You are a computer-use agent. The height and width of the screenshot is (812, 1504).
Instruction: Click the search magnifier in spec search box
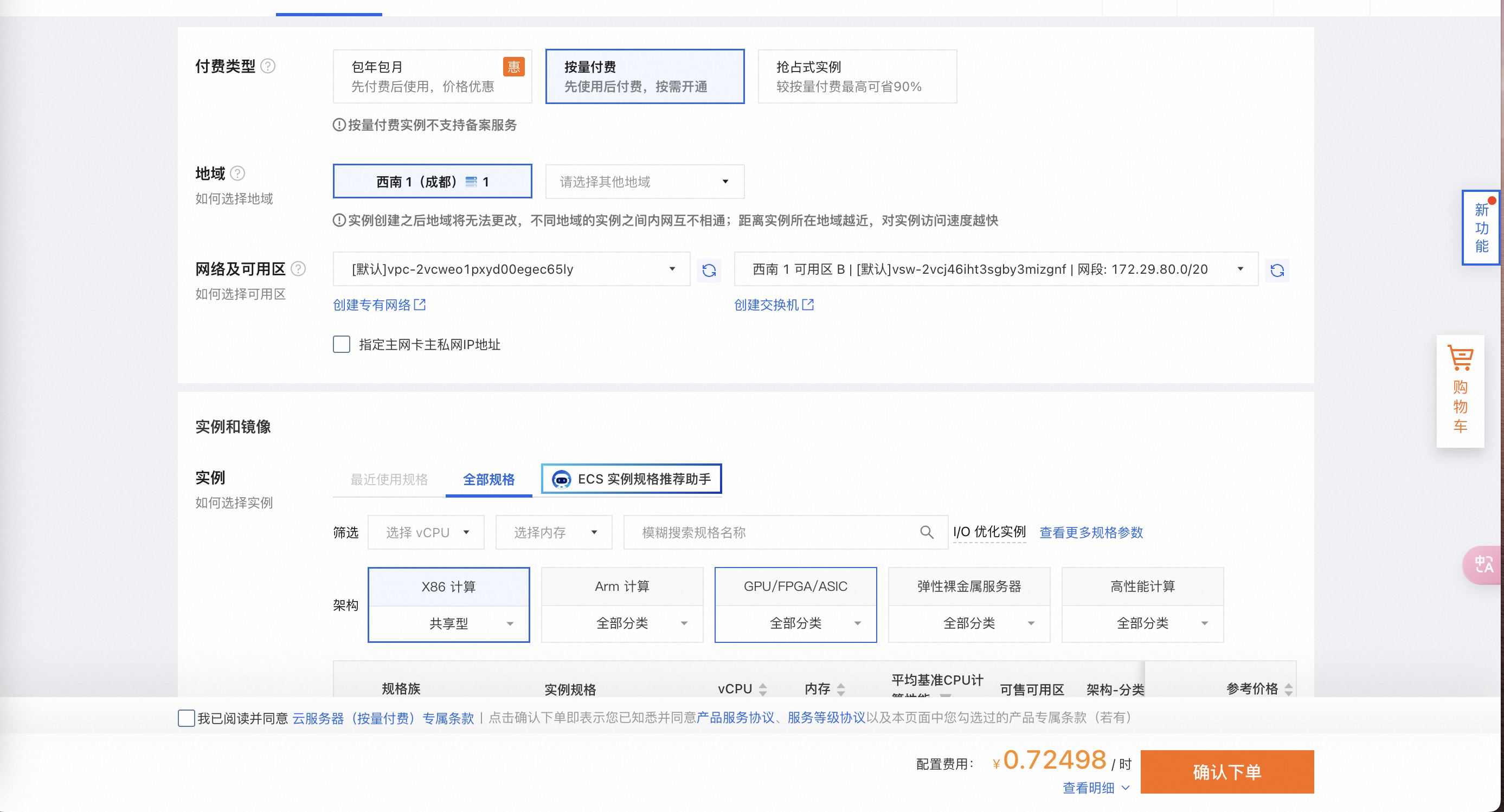[927, 532]
